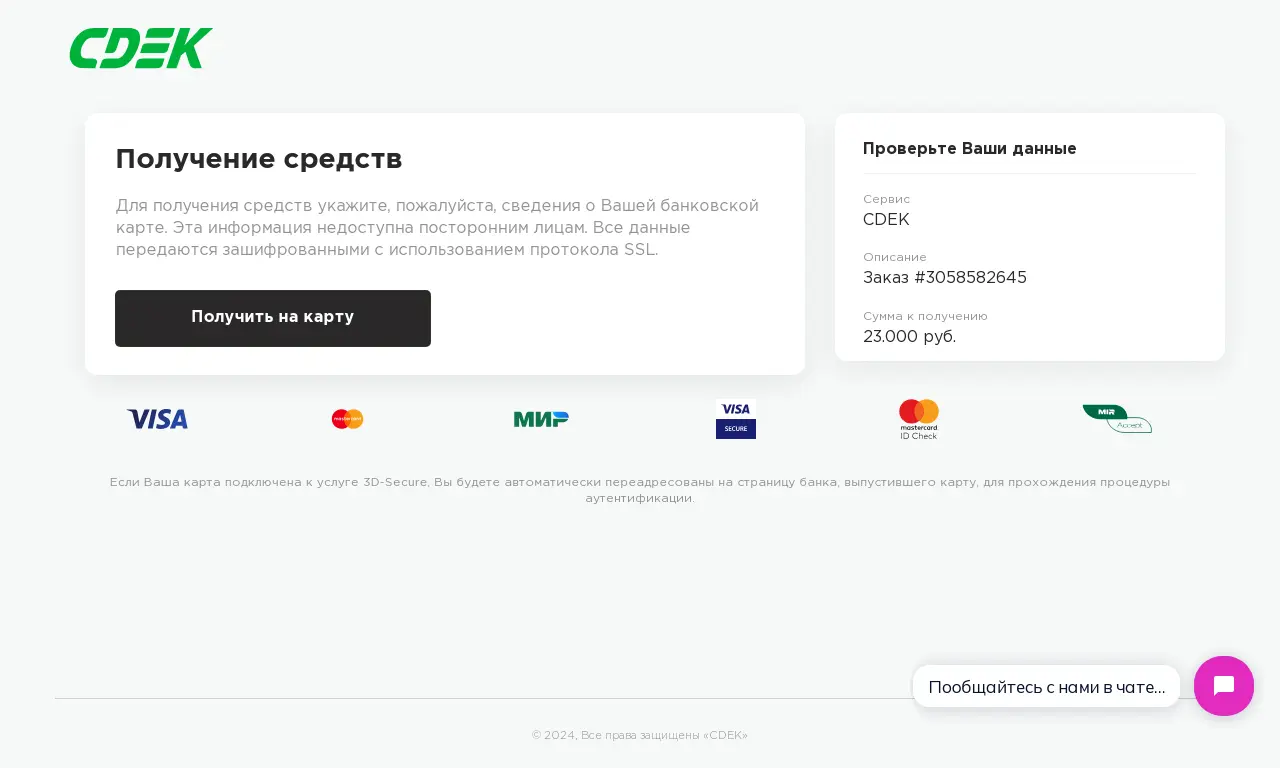Select the Mastercard payment logo

[x=347, y=419]
